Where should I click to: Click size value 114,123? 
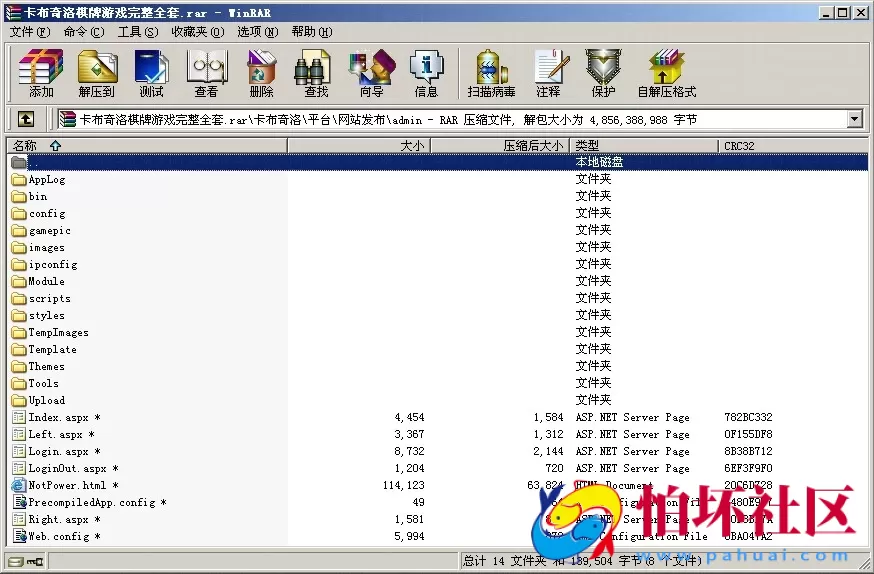[x=404, y=485]
